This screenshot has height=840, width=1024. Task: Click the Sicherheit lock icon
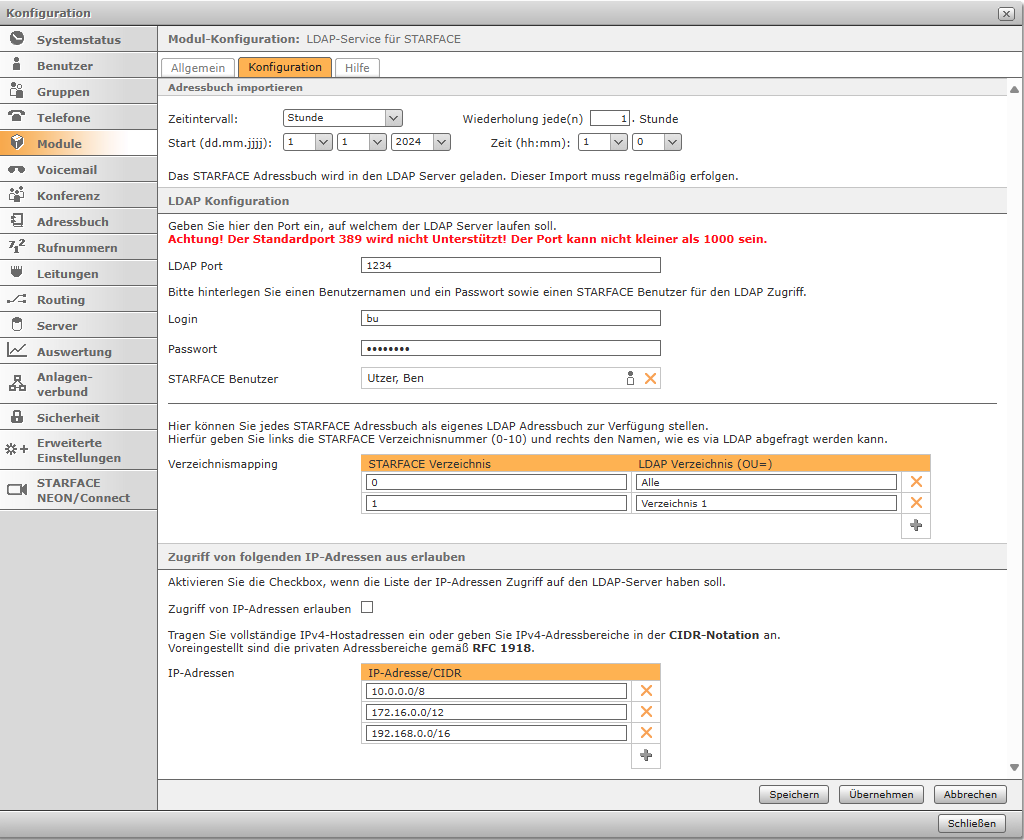pos(17,417)
